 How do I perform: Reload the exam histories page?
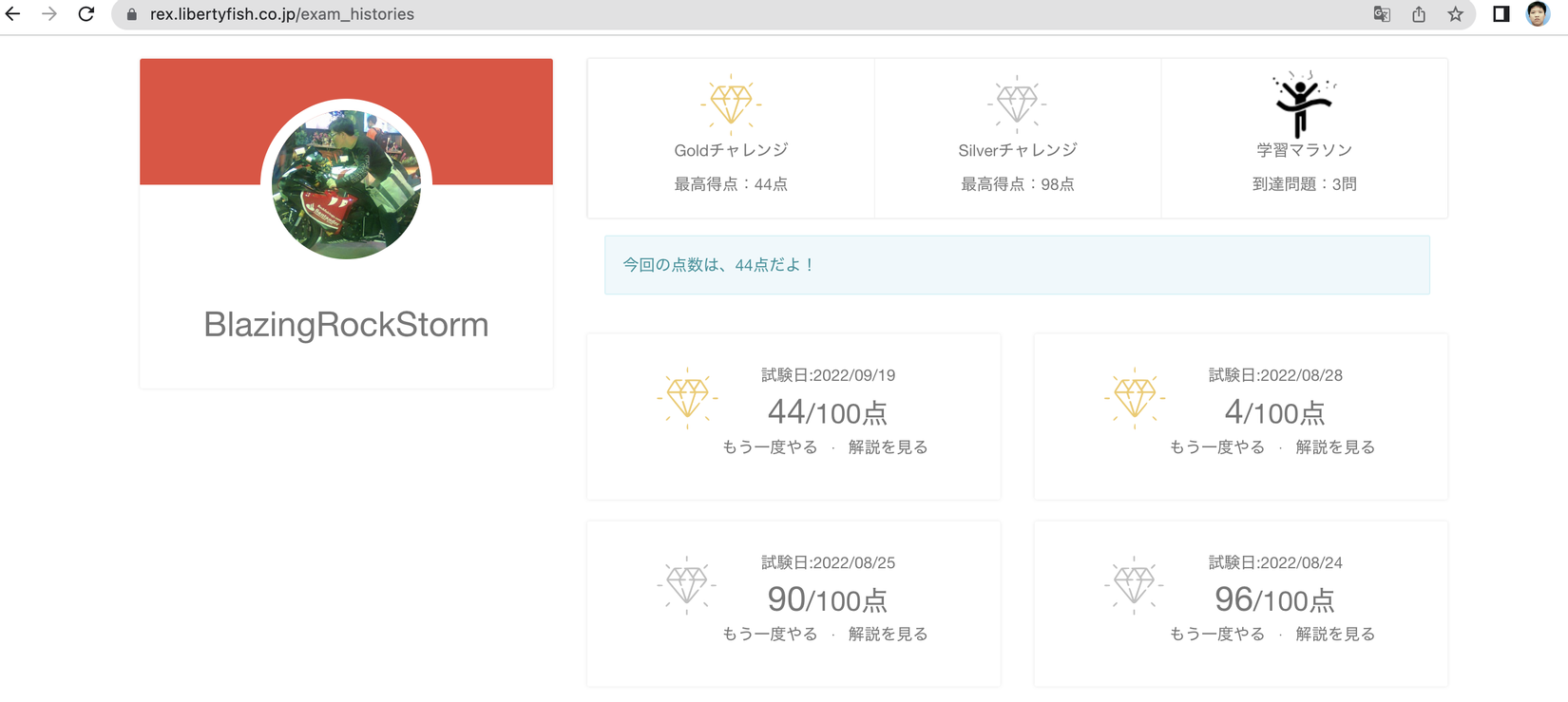[x=86, y=14]
